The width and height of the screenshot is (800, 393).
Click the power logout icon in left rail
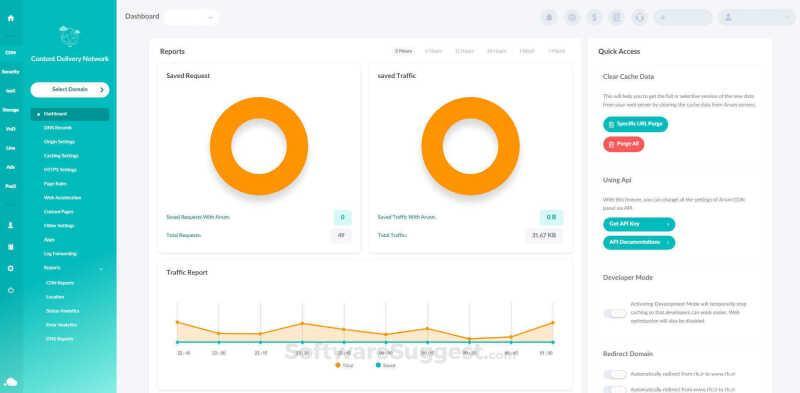[11, 290]
